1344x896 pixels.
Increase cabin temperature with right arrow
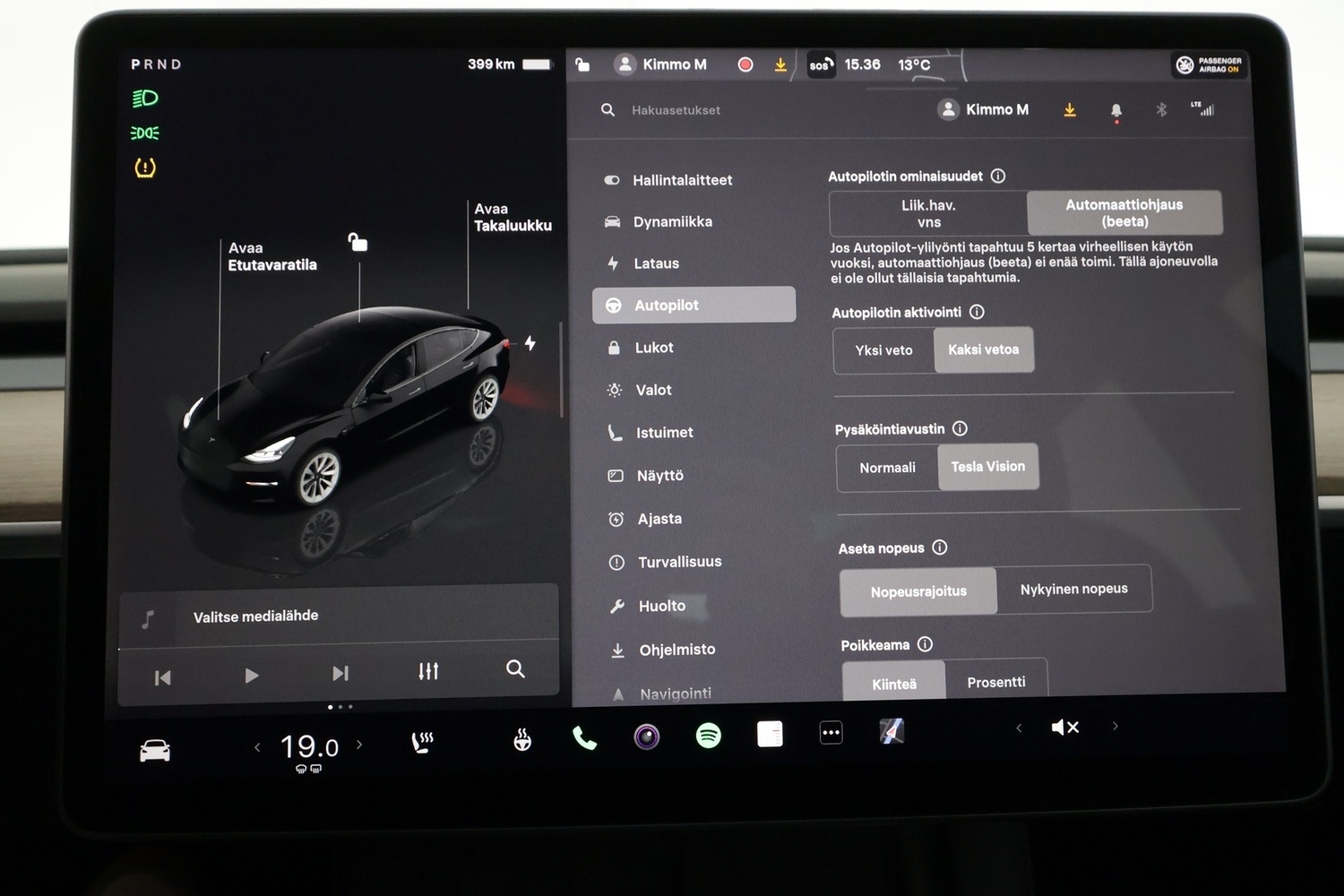[x=359, y=745]
